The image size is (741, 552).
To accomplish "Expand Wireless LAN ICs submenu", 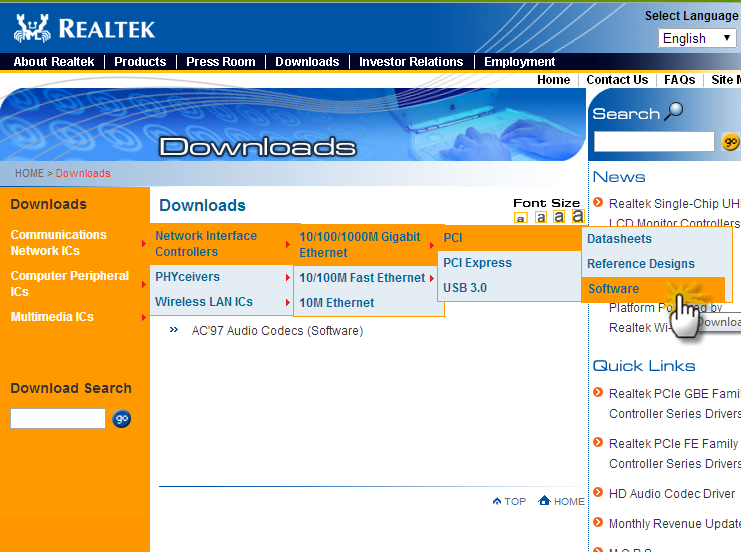I will (x=222, y=302).
